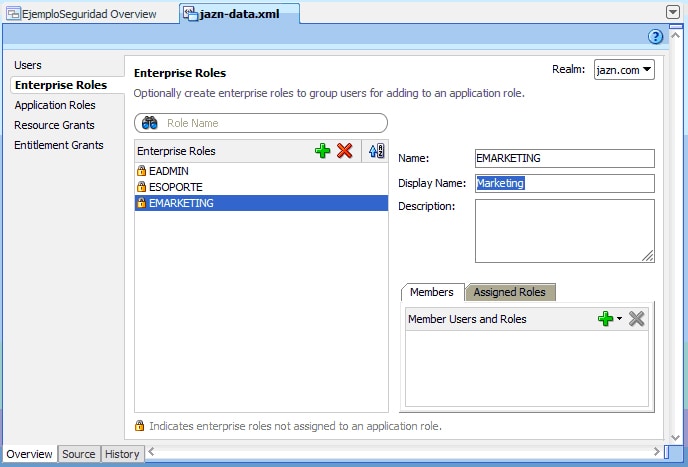
Task: Sort enterprise roles alphabetically
Action: point(376,151)
